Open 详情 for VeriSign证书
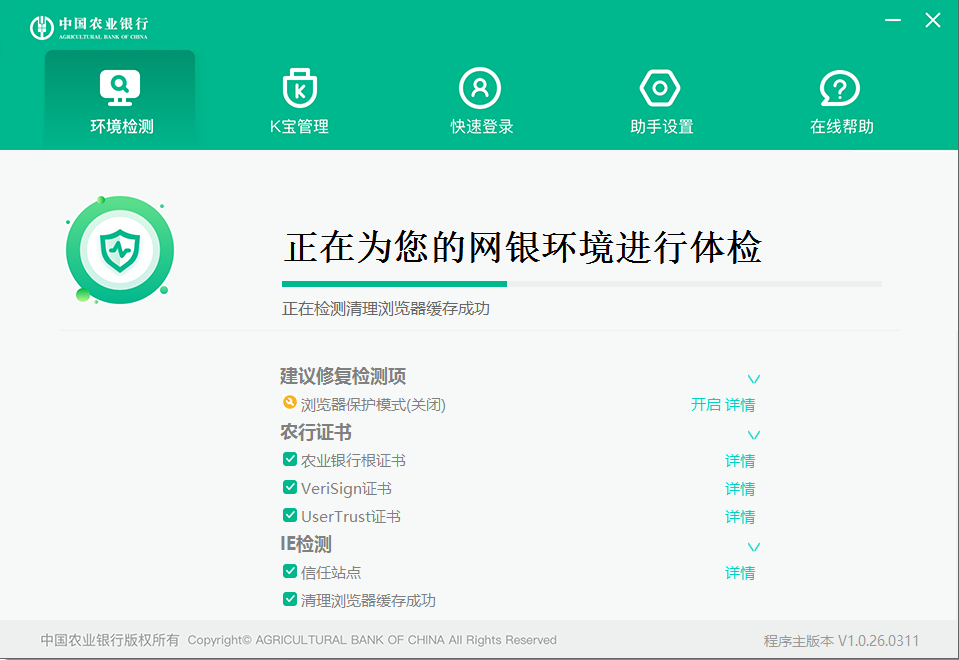Screen dimensions: 959x660 click(x=740, y=489)
